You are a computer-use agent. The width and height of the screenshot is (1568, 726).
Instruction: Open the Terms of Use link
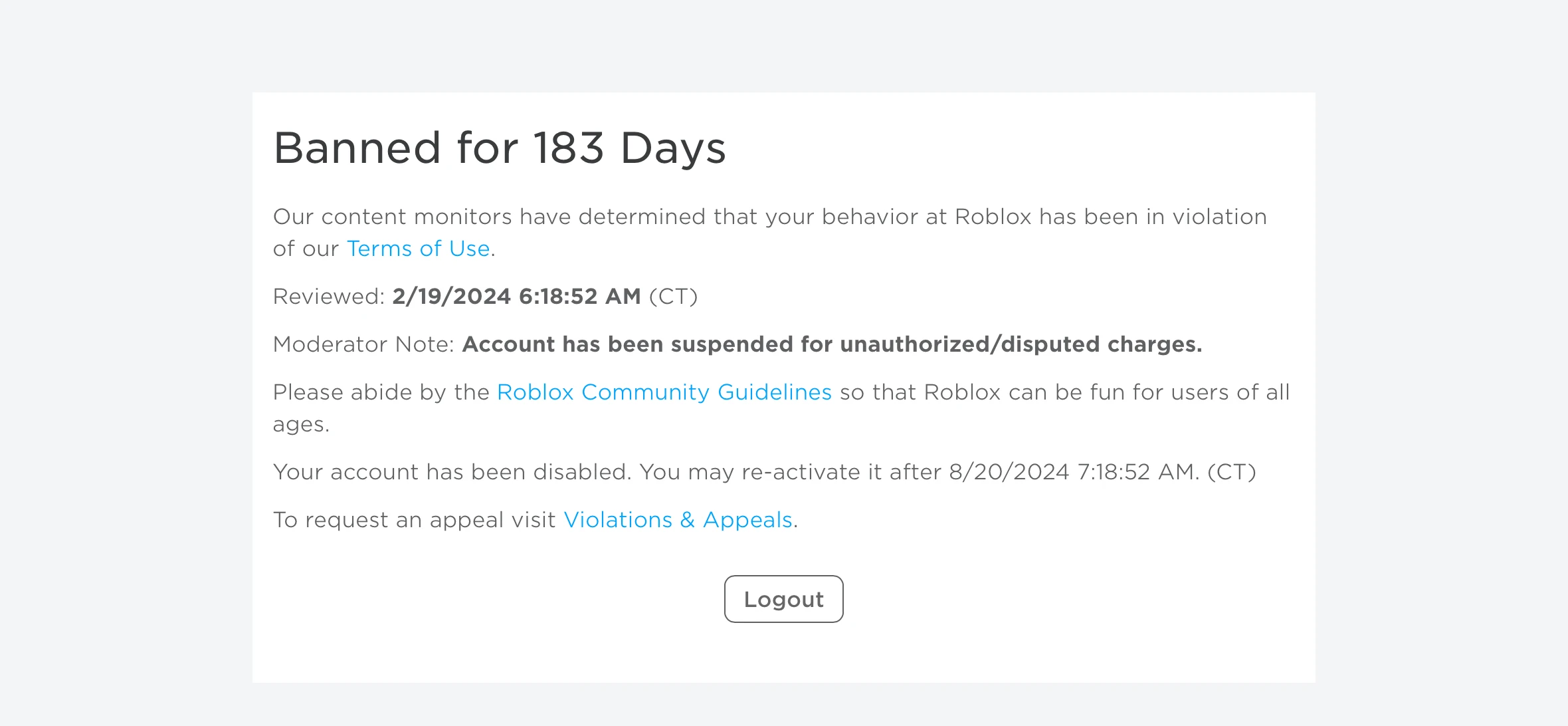coord(417,248)
